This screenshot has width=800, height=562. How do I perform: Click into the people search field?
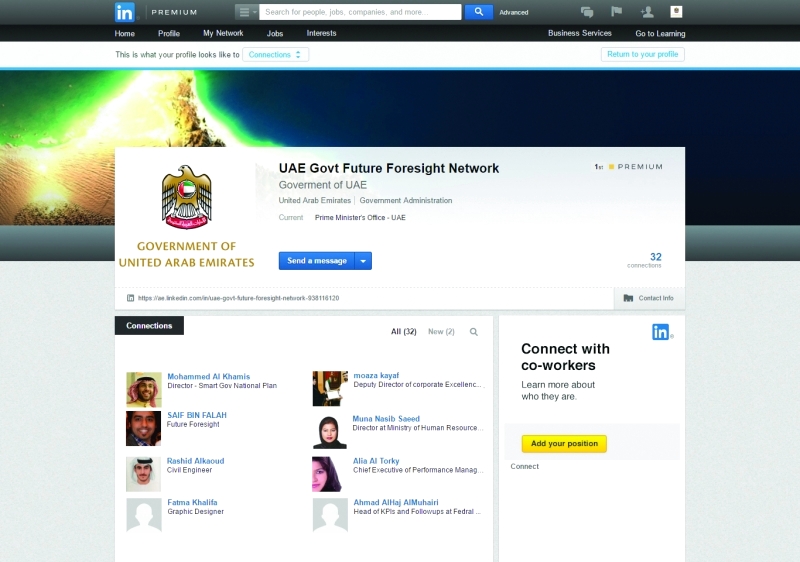coord(360,12)
